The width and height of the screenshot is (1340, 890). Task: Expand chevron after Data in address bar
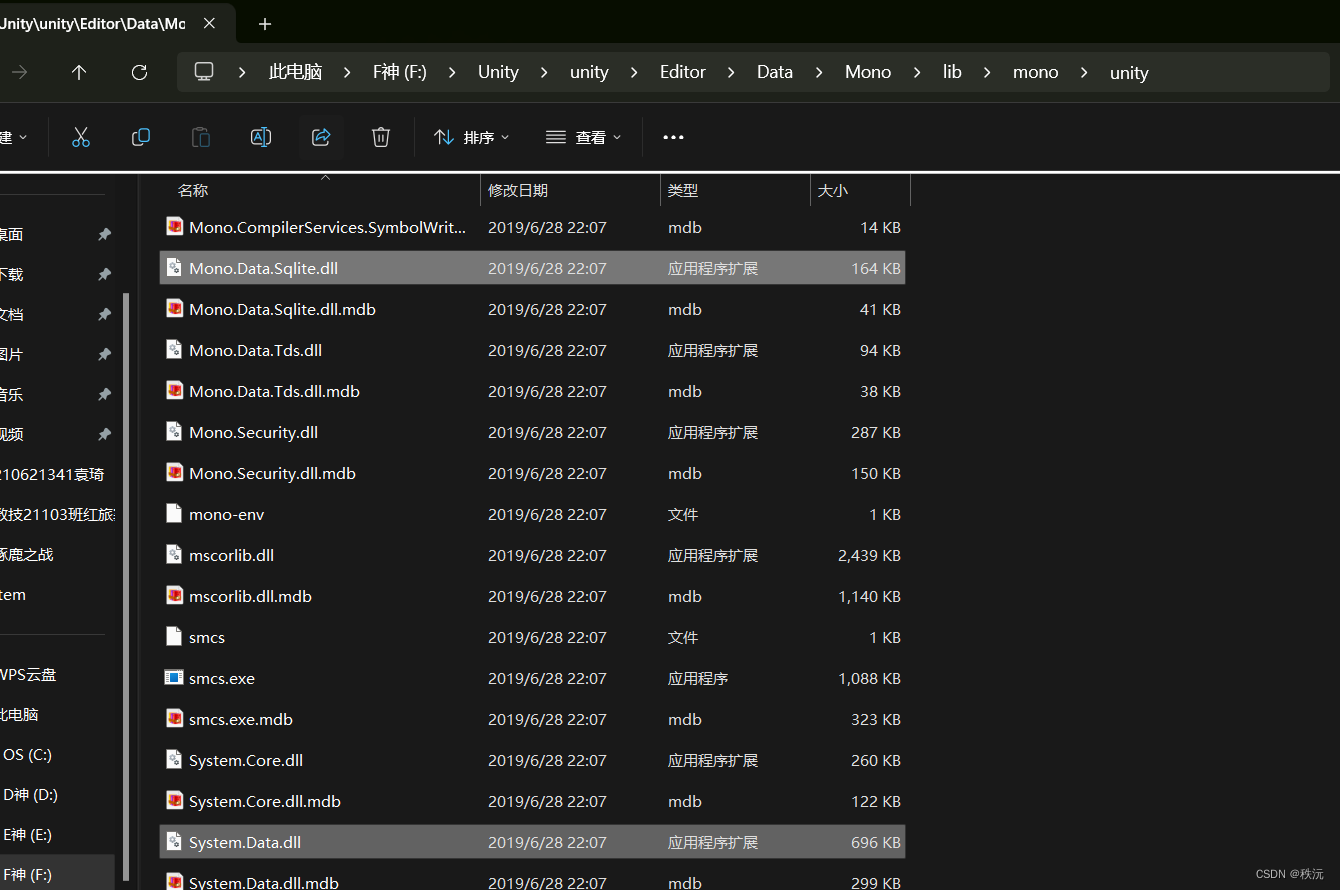(x=819, y=72)
